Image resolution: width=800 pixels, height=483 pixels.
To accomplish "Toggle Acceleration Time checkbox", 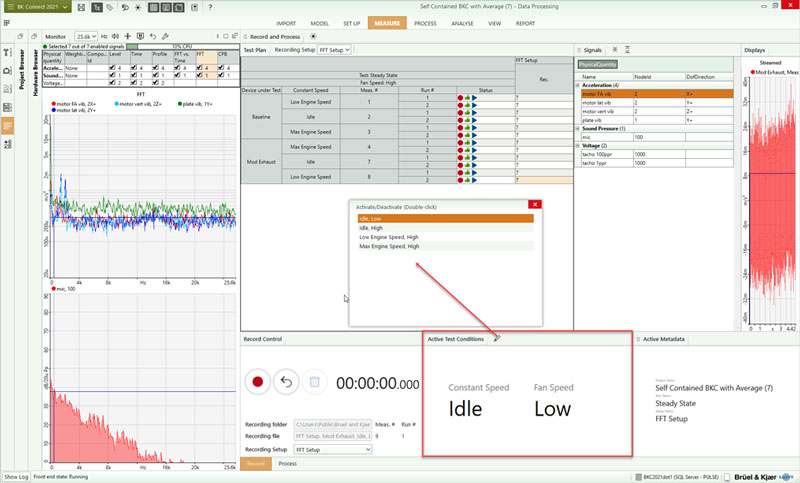I will pyautogui.click(x=134, y=68).
